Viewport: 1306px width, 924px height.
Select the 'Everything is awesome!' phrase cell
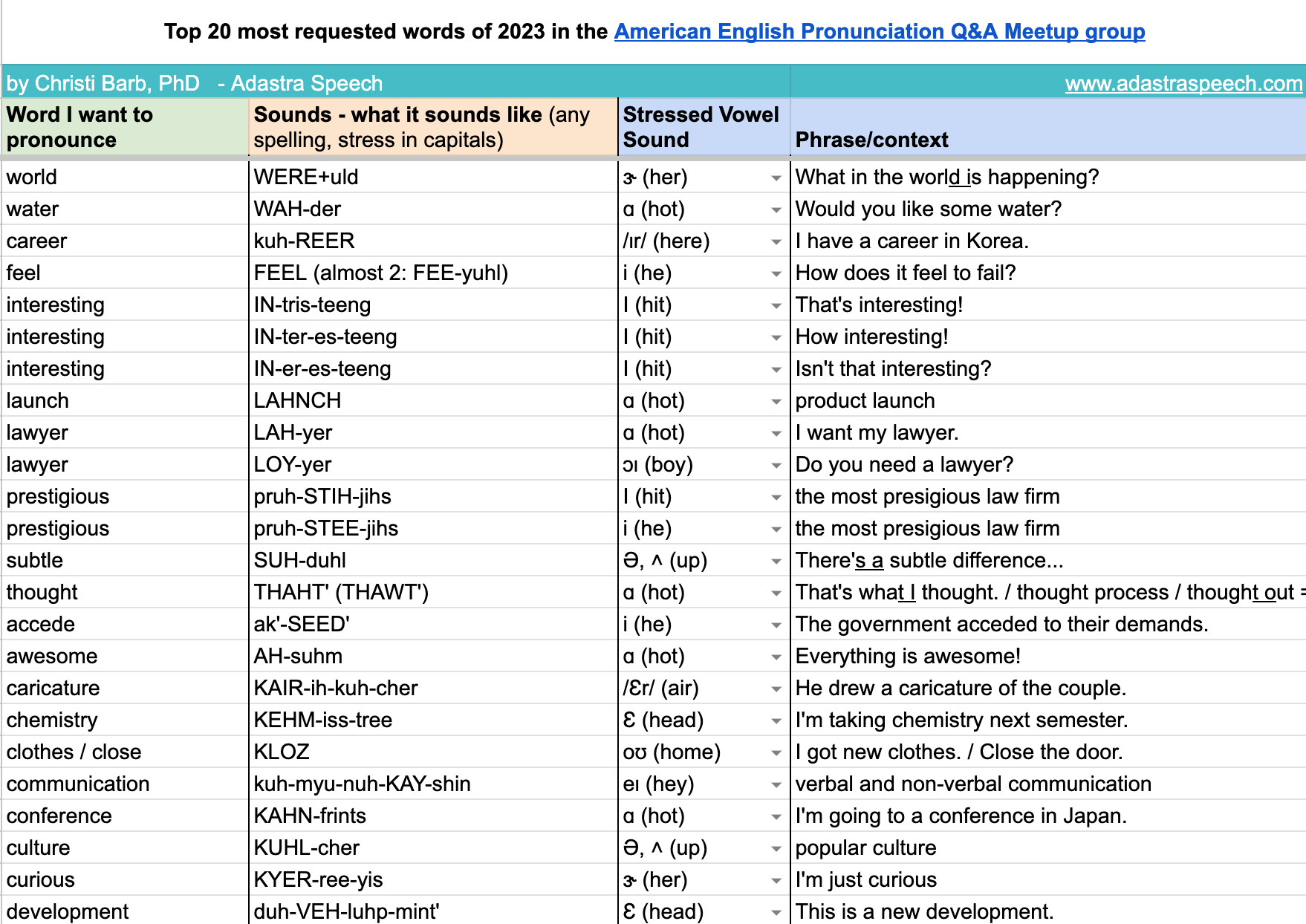1047,657
